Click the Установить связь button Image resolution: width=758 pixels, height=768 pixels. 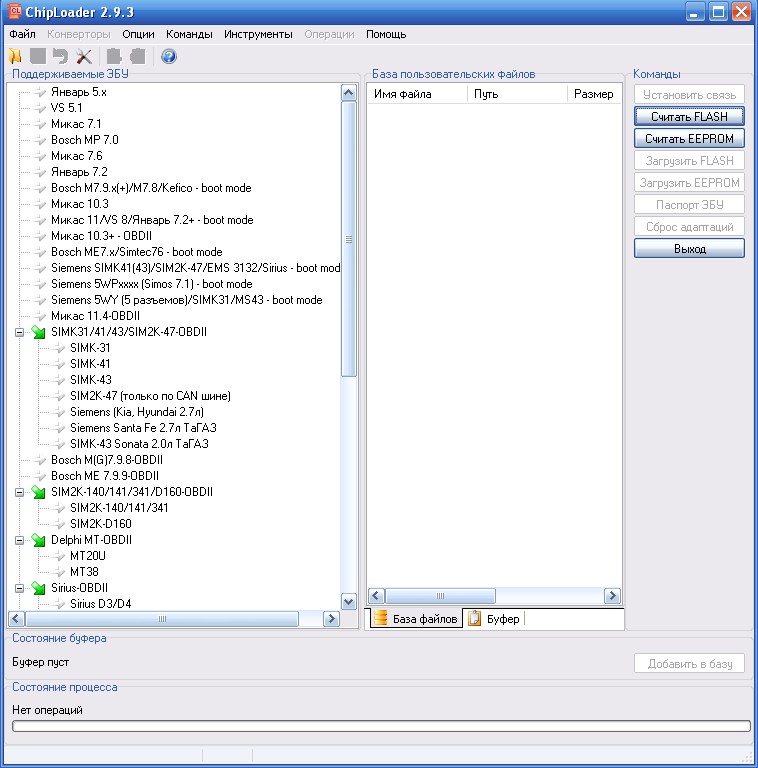coord(689,95)
